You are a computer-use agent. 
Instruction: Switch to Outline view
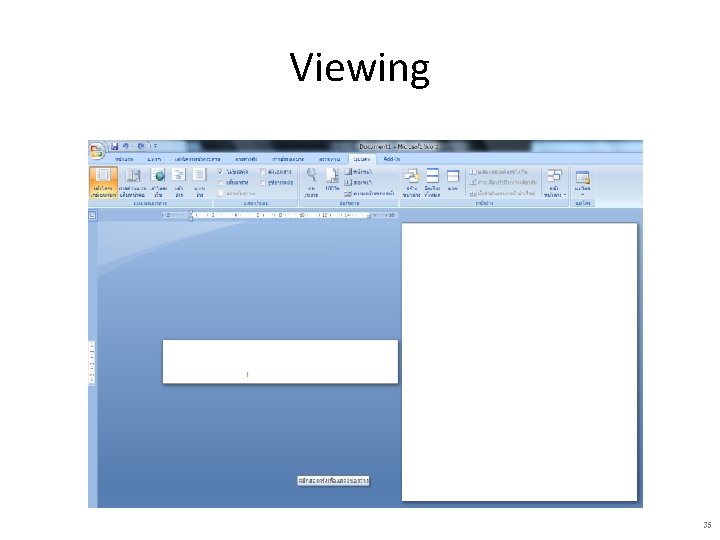179,182
